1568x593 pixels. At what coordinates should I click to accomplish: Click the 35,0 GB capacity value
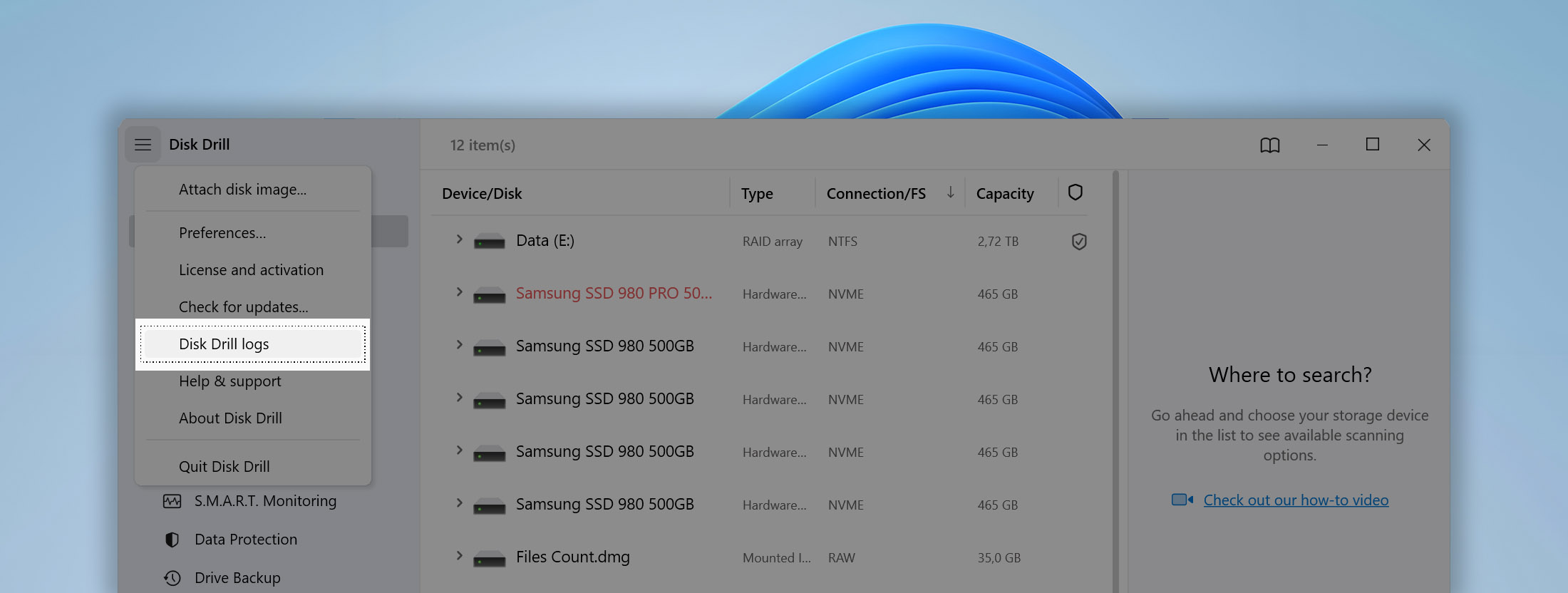pos(999,558)
